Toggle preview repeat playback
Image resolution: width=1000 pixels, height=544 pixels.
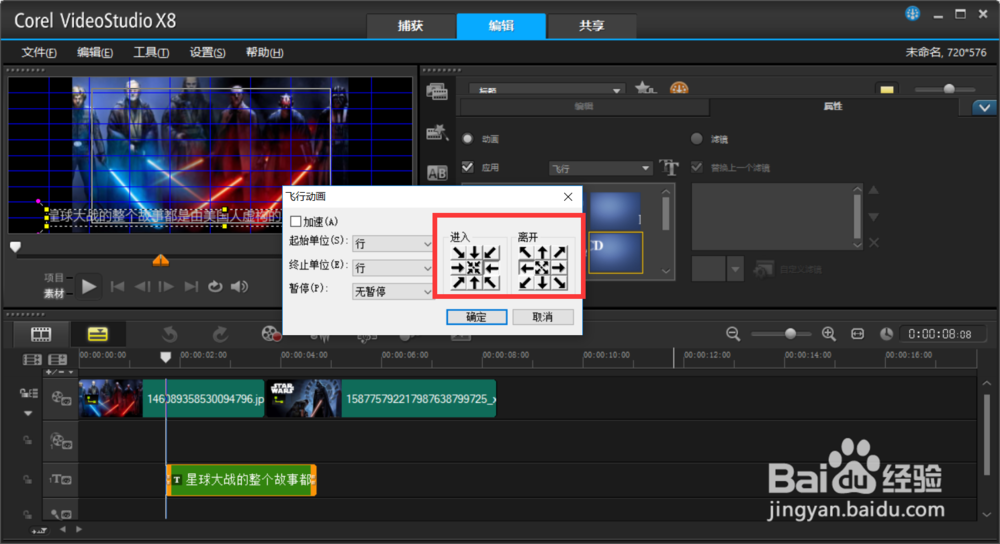[x=215, y=286]
